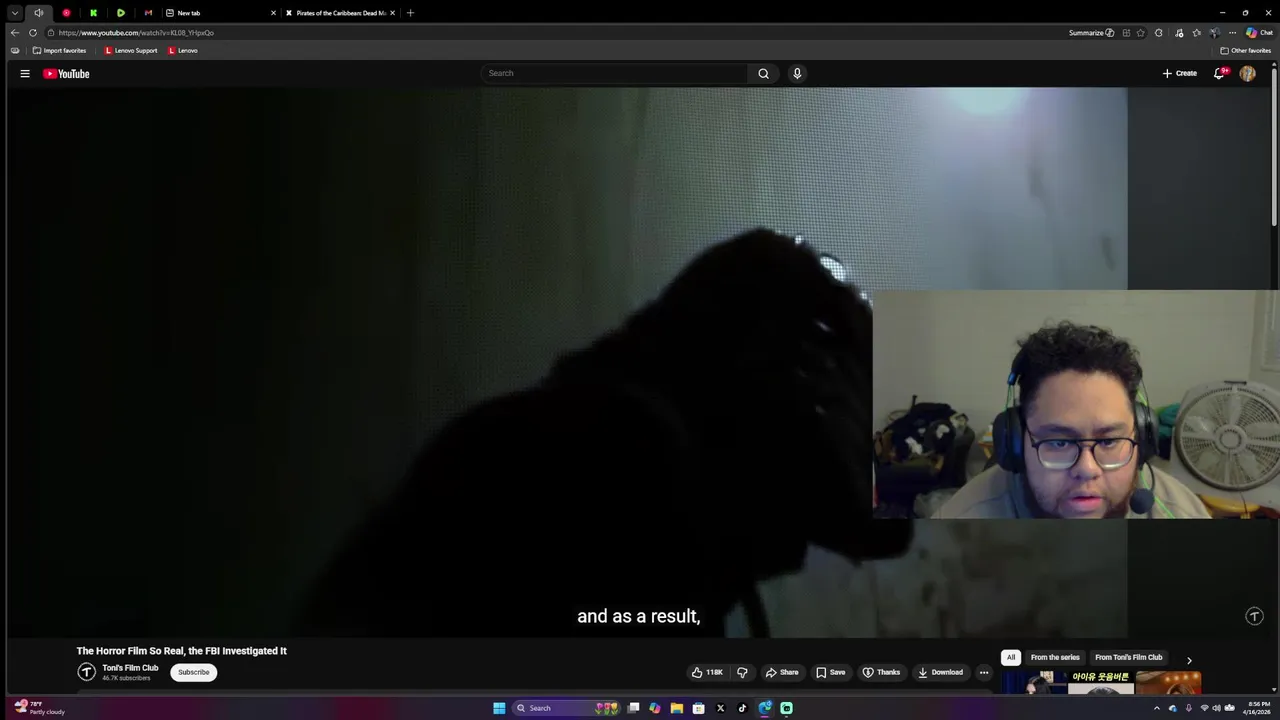Select the All filter chip
Image resolution: width=1280 pixels, height=720 pixels.
[1011, 657]
